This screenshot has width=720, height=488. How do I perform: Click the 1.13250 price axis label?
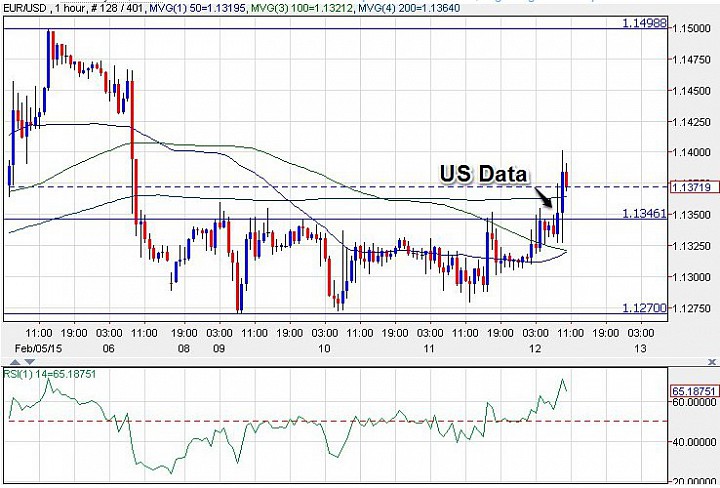point(691,246)
